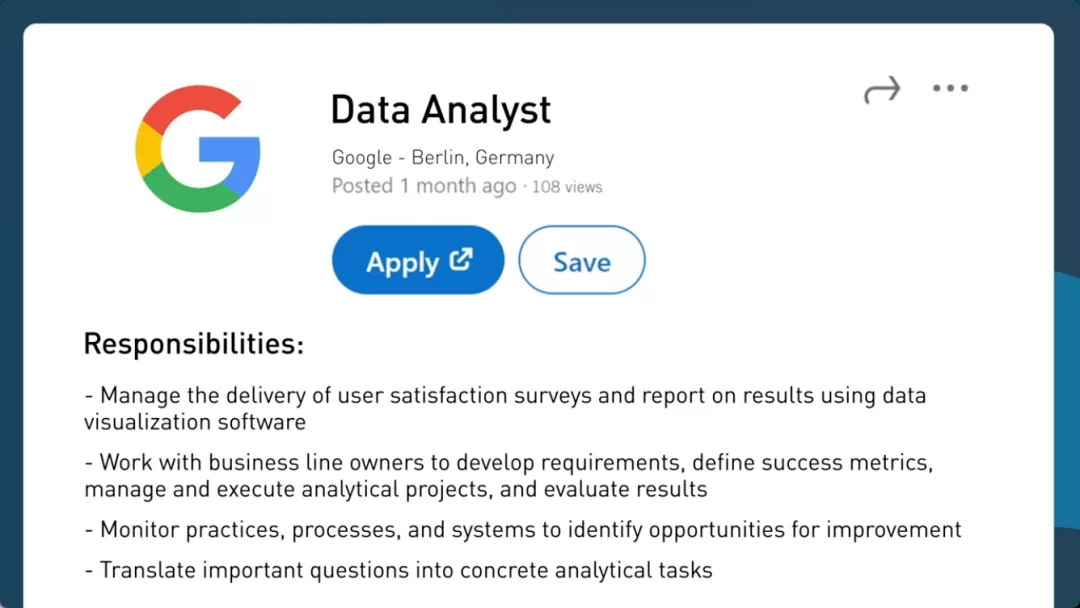Screen dimensions: 1080x608
Task: Click the Google logo
Action: pyautogui.click(x=198, y=149)
